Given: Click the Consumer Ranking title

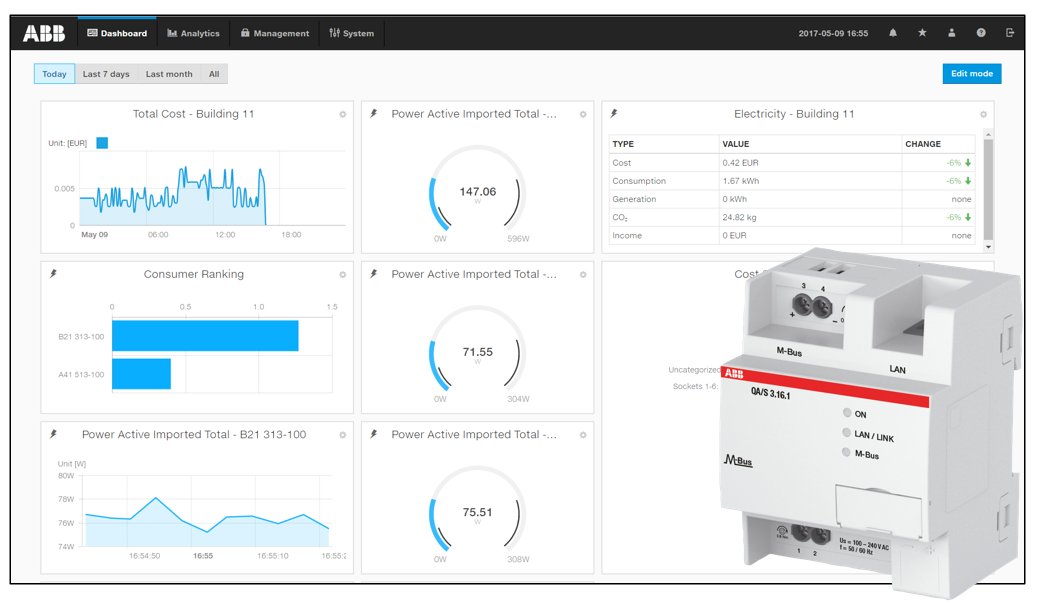Looking at the screenshot, I should click(x=193, y=274).
